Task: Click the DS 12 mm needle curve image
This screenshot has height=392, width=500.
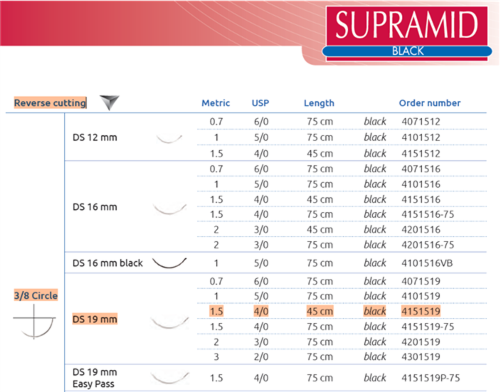Action: [x=169, y=138]
